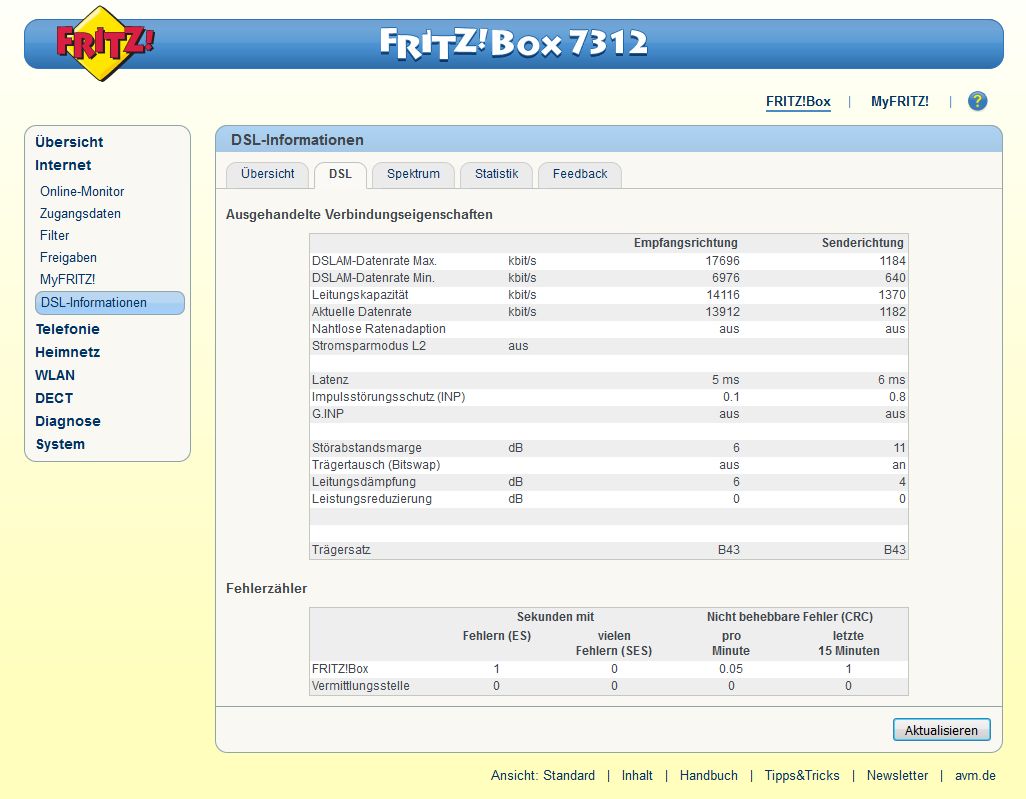Viewport: 1026px width, 799px height.
Task: Click the FRITZ! logo icon
Action: pos(105,43)
